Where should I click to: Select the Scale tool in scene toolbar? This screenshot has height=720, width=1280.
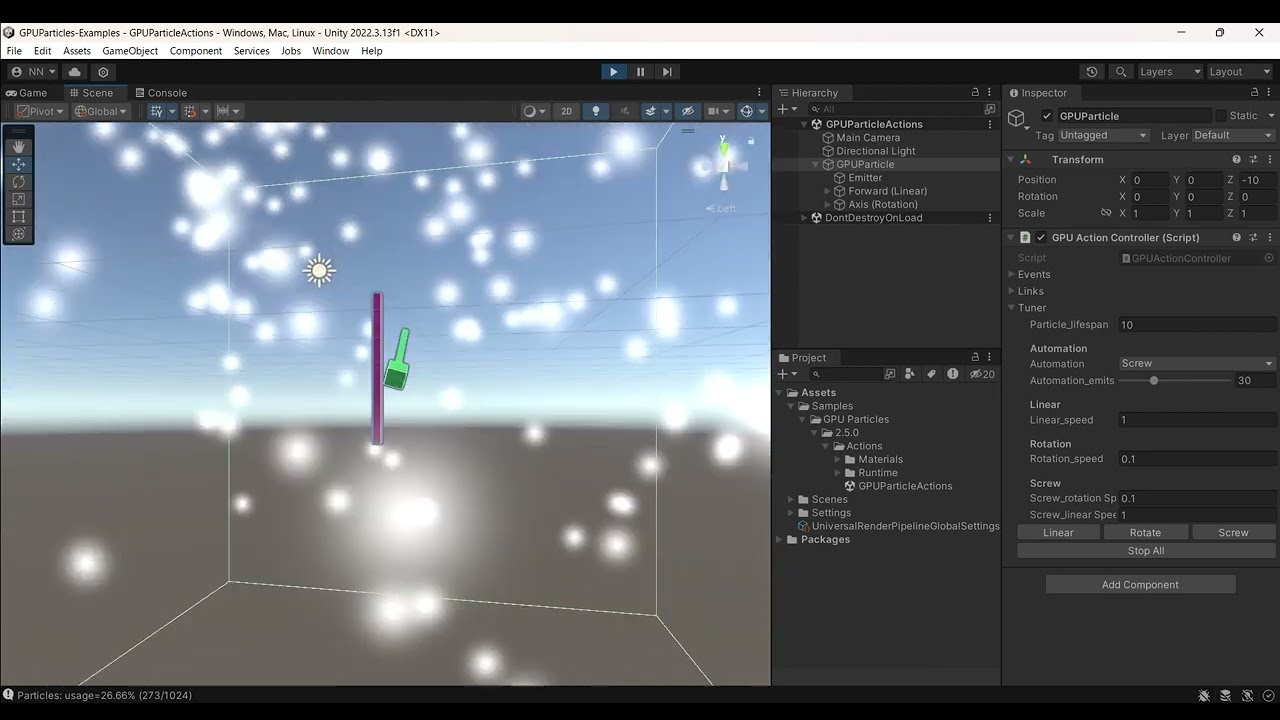(18, 199)
